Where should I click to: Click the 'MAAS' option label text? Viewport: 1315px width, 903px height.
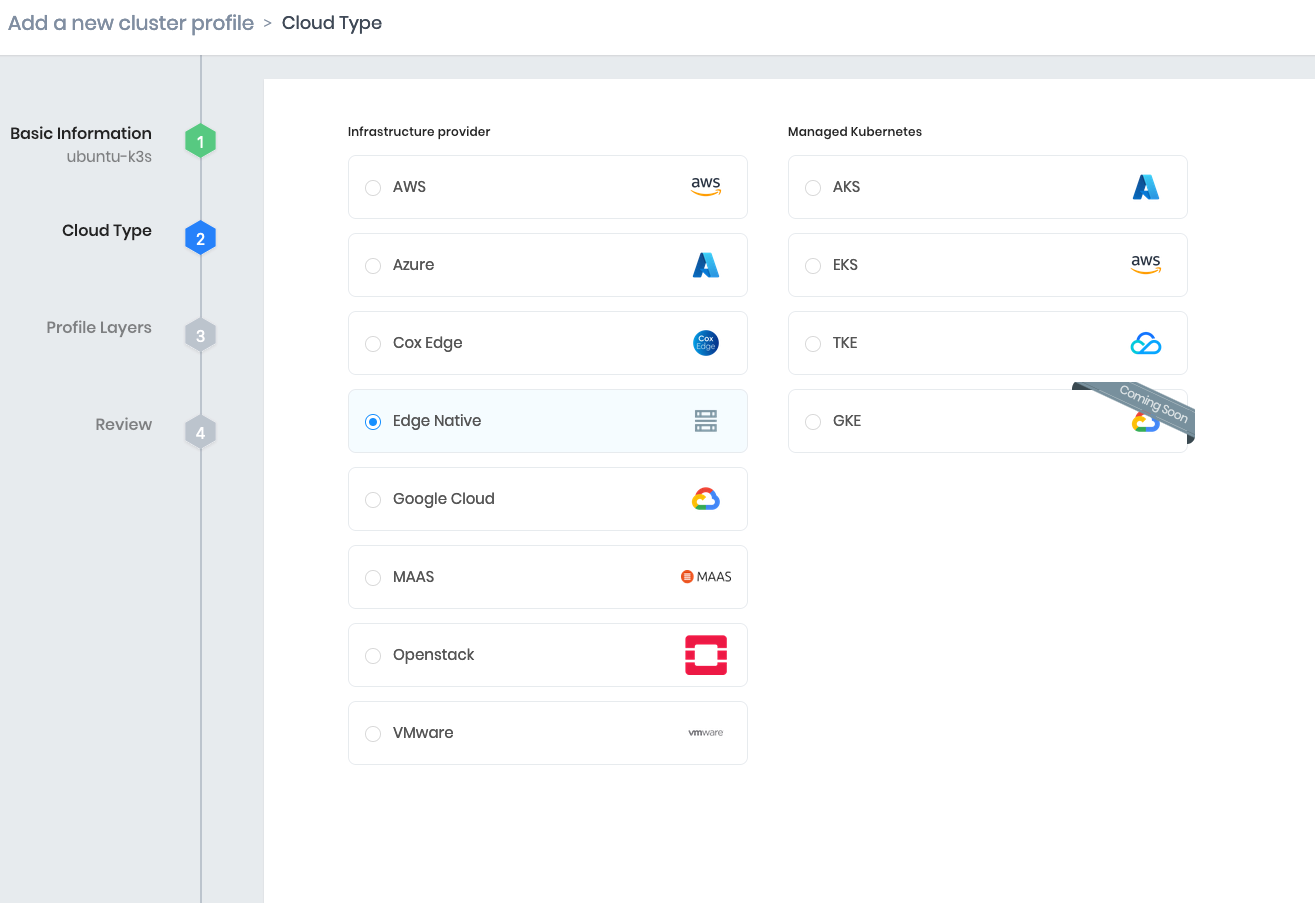[414, 577]
